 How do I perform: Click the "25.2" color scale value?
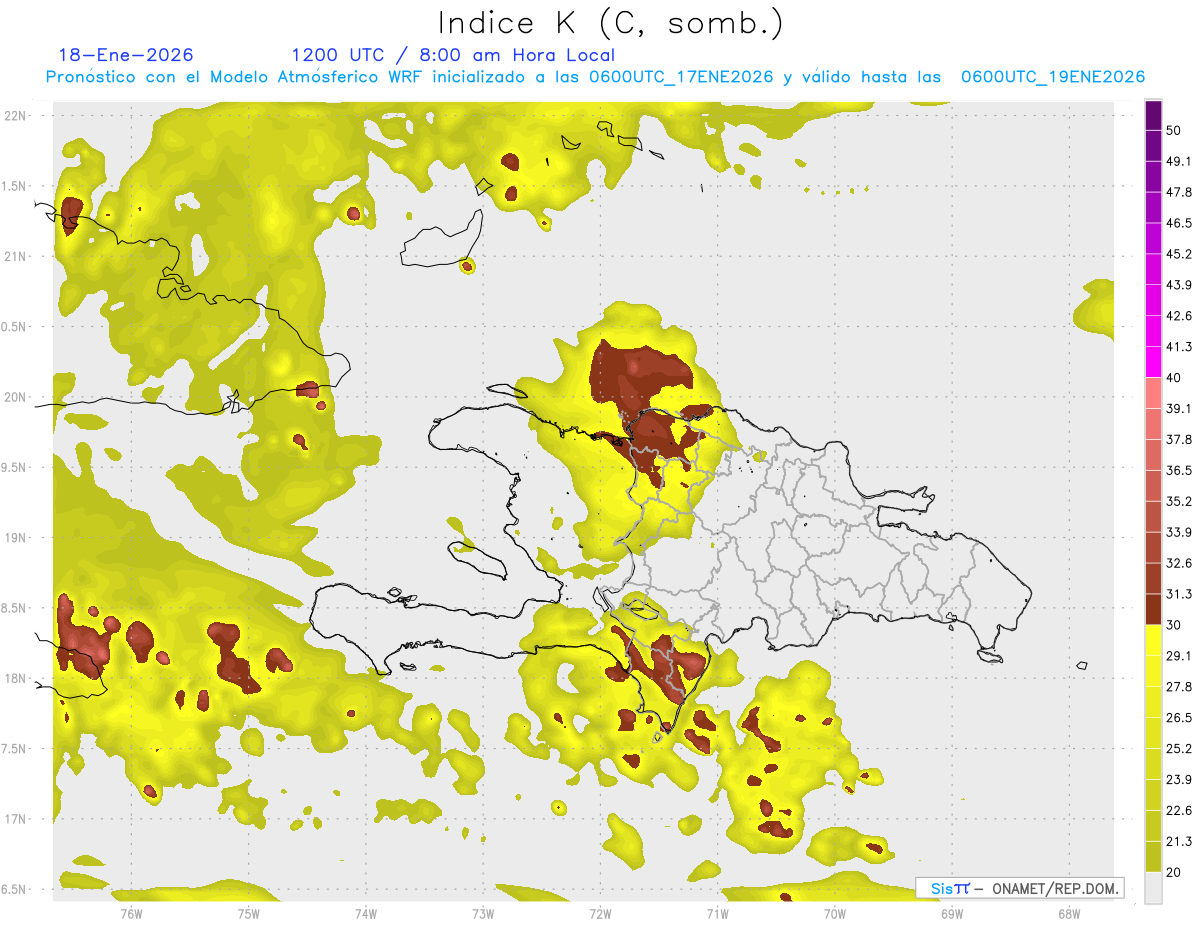(1179, 749)
